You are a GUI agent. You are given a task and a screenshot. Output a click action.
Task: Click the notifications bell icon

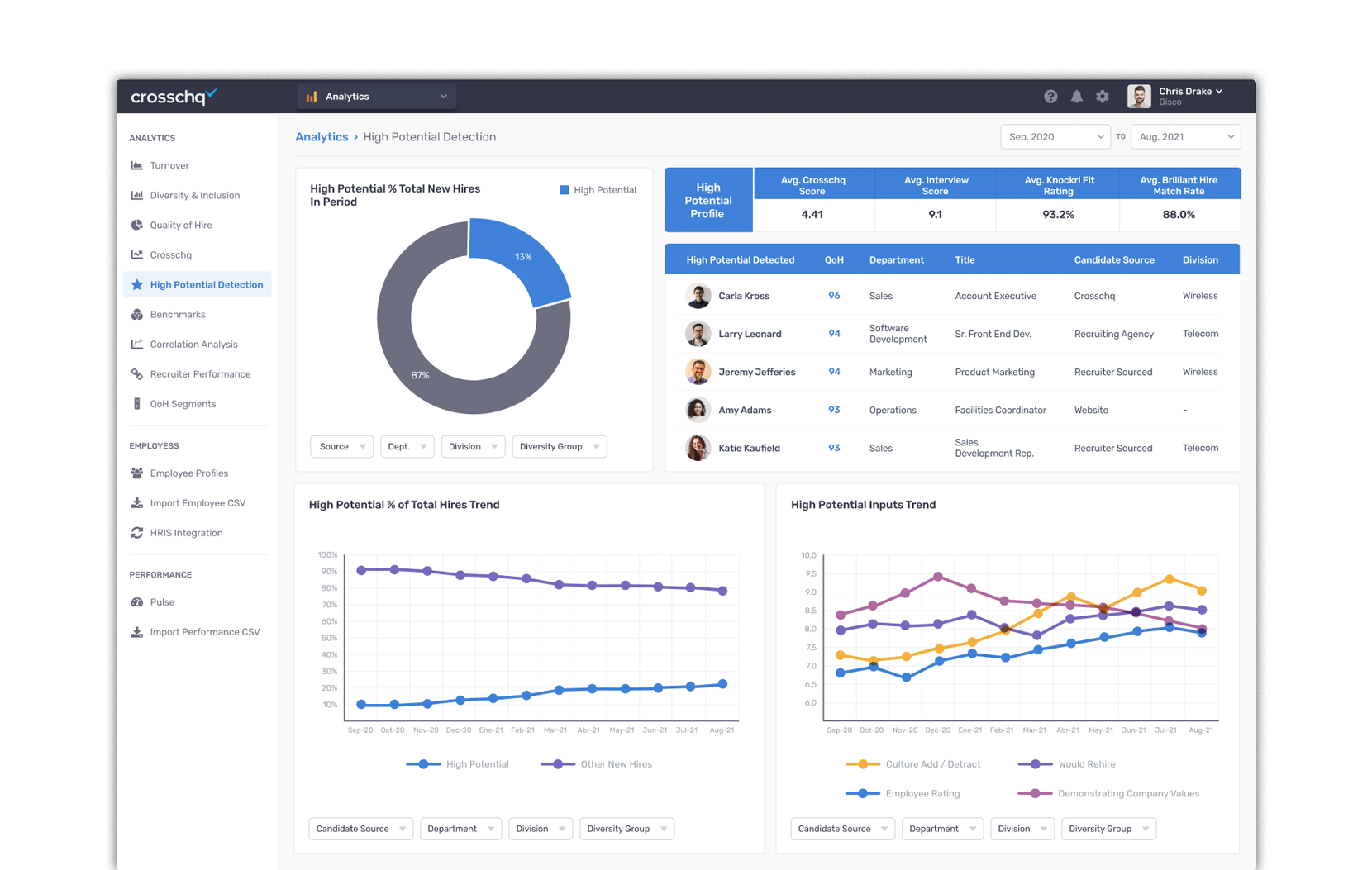1076,97
